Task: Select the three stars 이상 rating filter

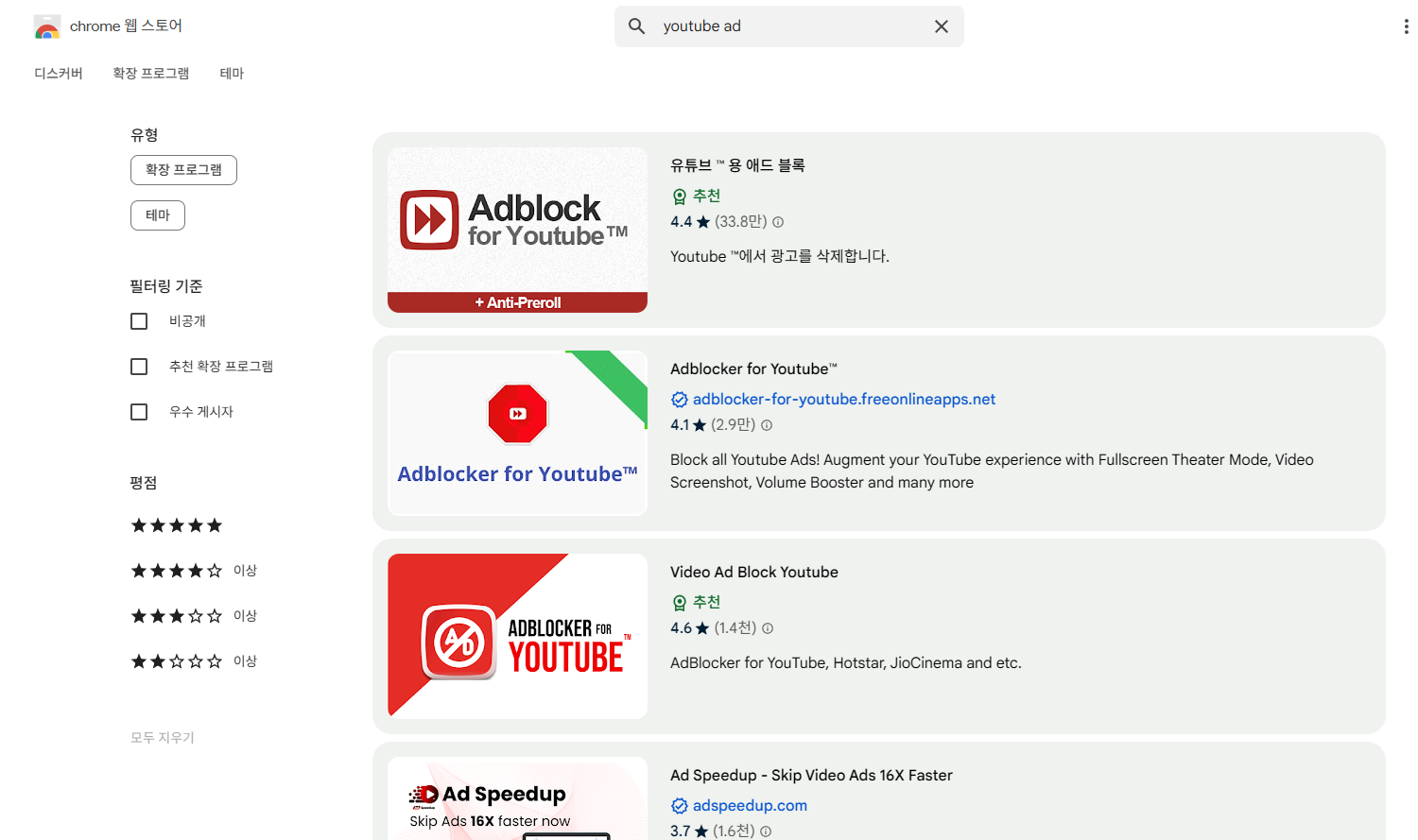Action: coord(194,616)
